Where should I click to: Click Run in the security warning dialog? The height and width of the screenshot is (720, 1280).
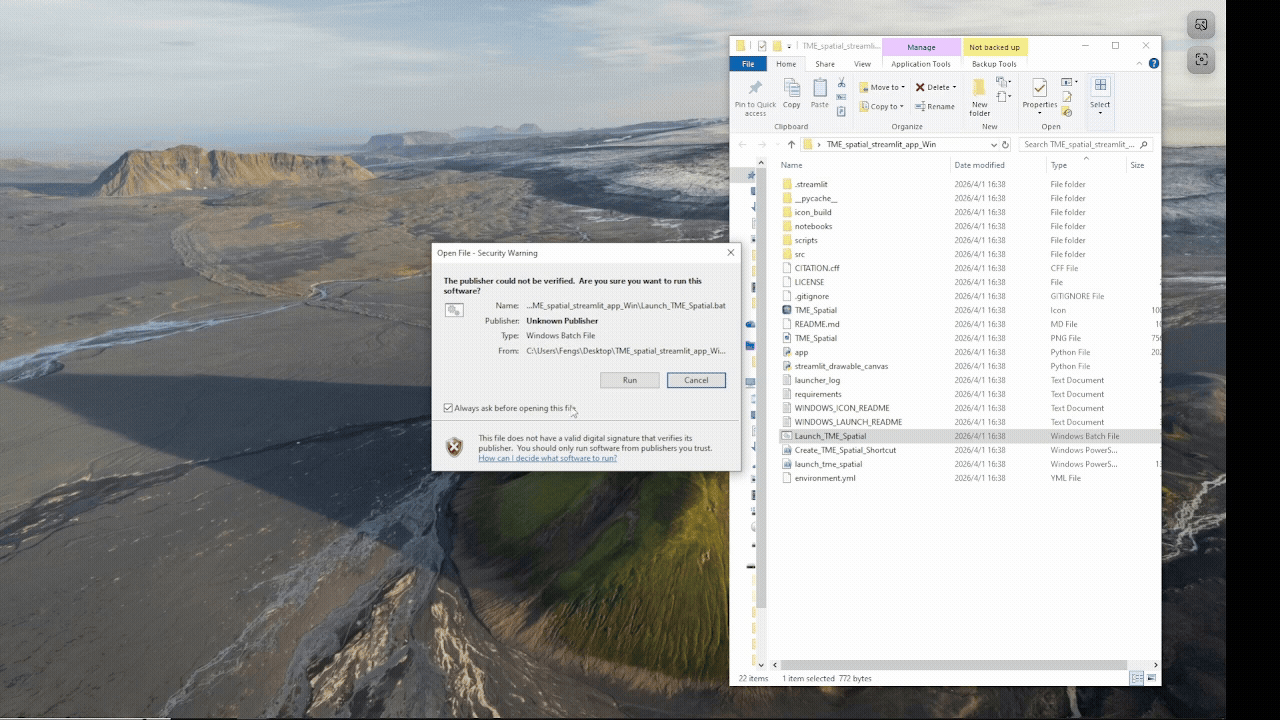pos(629,380)
